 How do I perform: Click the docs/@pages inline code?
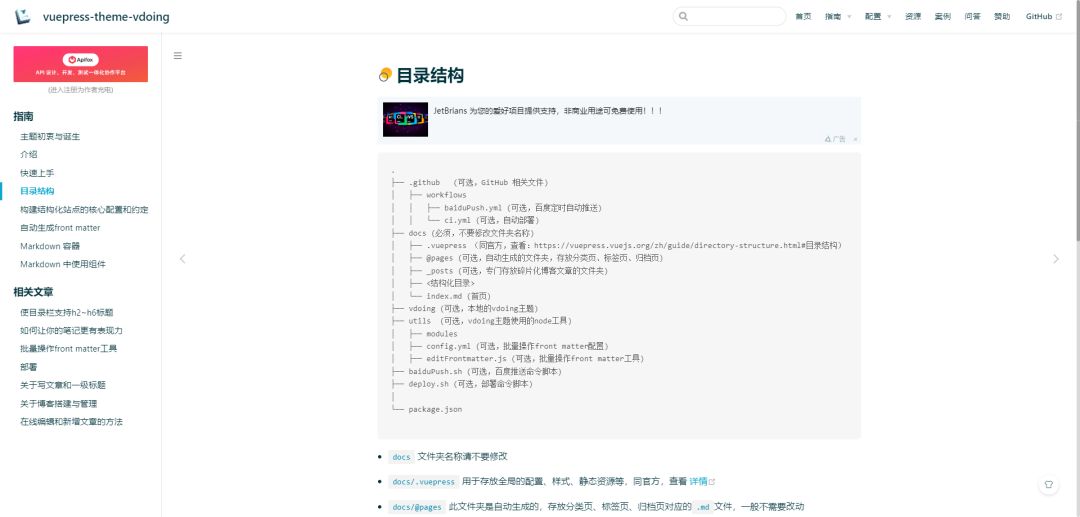pyautogui.click(x=417, y=507)
